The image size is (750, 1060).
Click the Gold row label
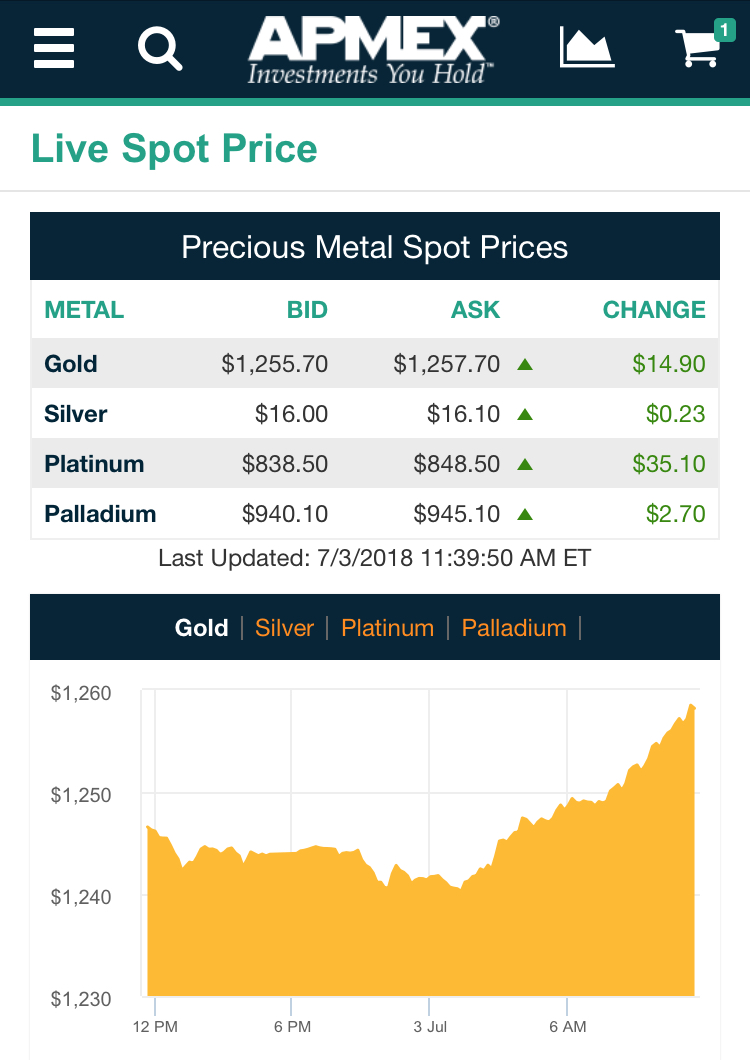(71, 364)
